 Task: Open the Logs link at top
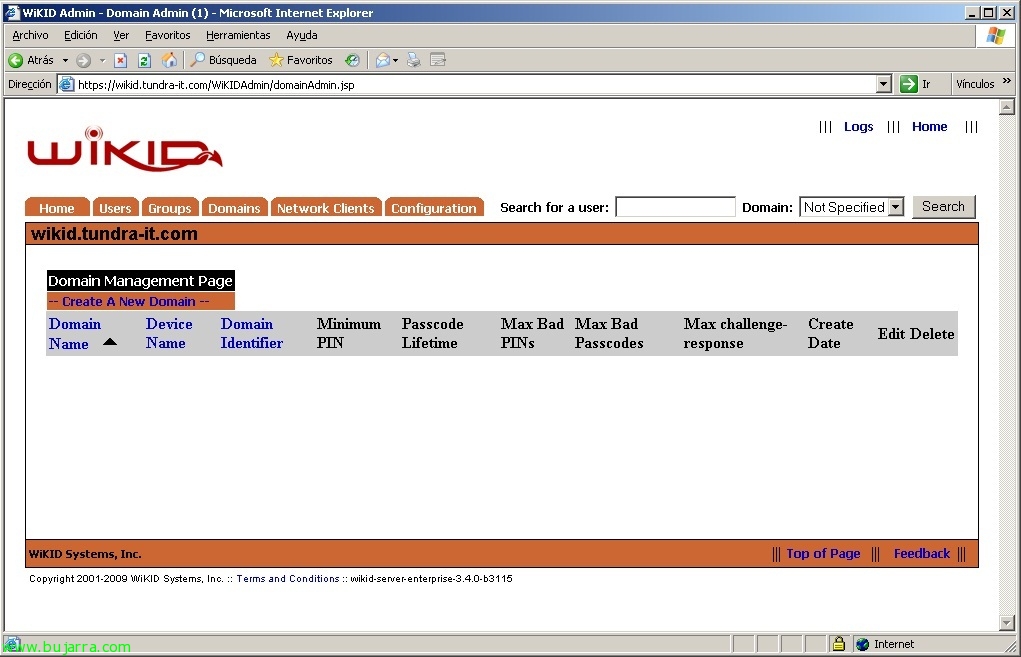(x=858, y=126)
